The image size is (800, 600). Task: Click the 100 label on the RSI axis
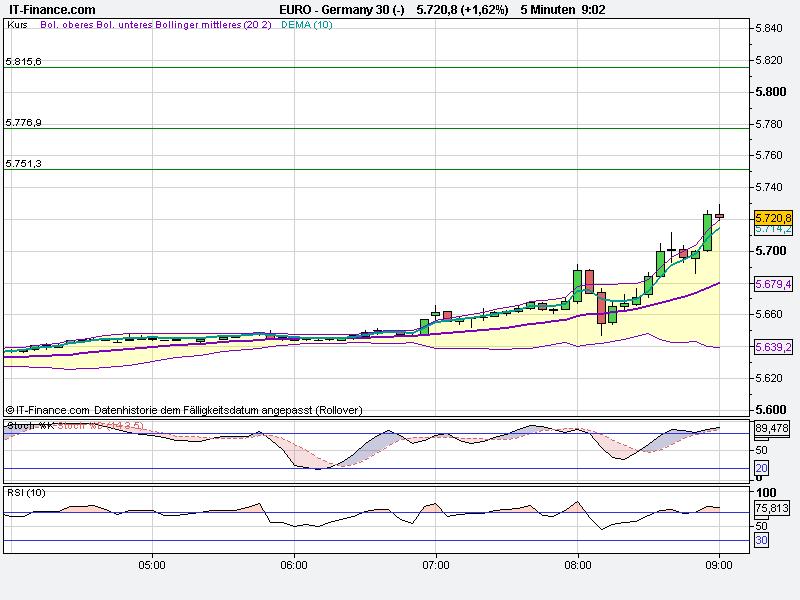(x=766, y=492)
